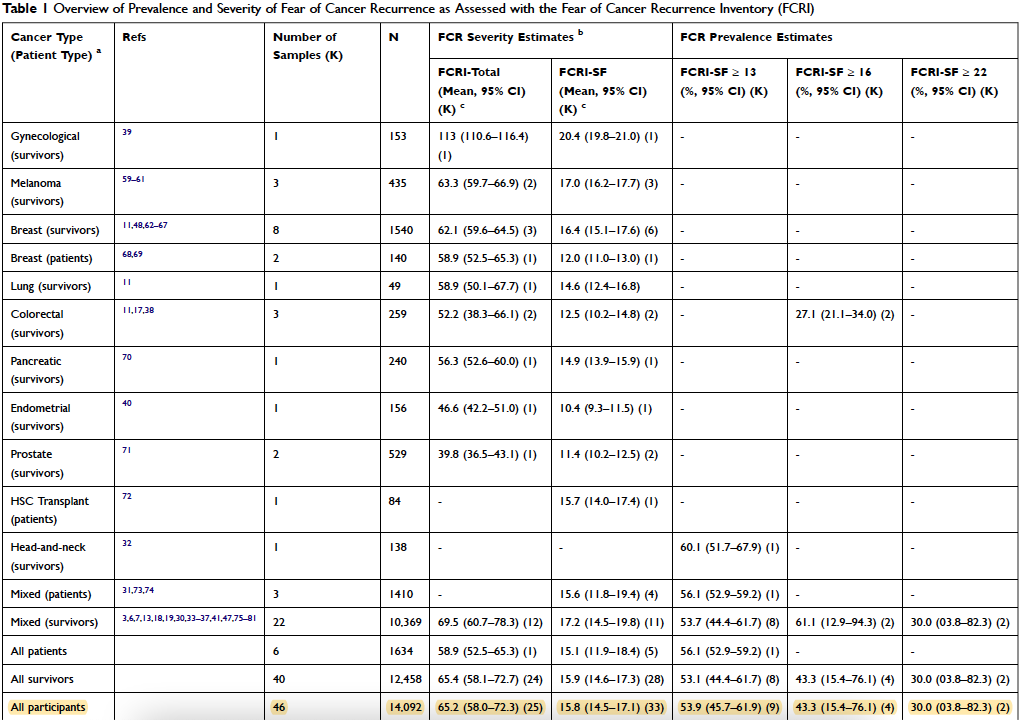1020x720 pixels.
Task: Select the 'Lung (survivors)' row label
Action: pyautogui.click(x=50, y=286)
